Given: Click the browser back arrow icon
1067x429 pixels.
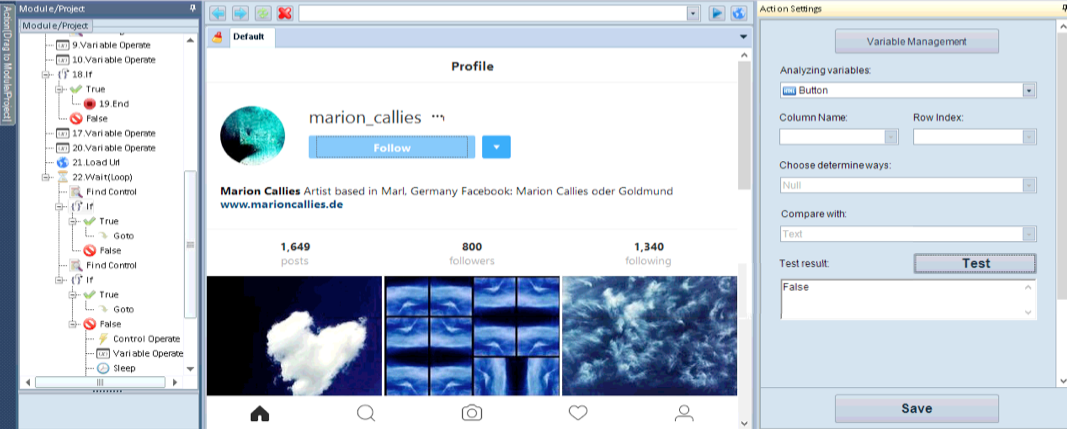Looking at the screenshot, I should coord(218,13).
